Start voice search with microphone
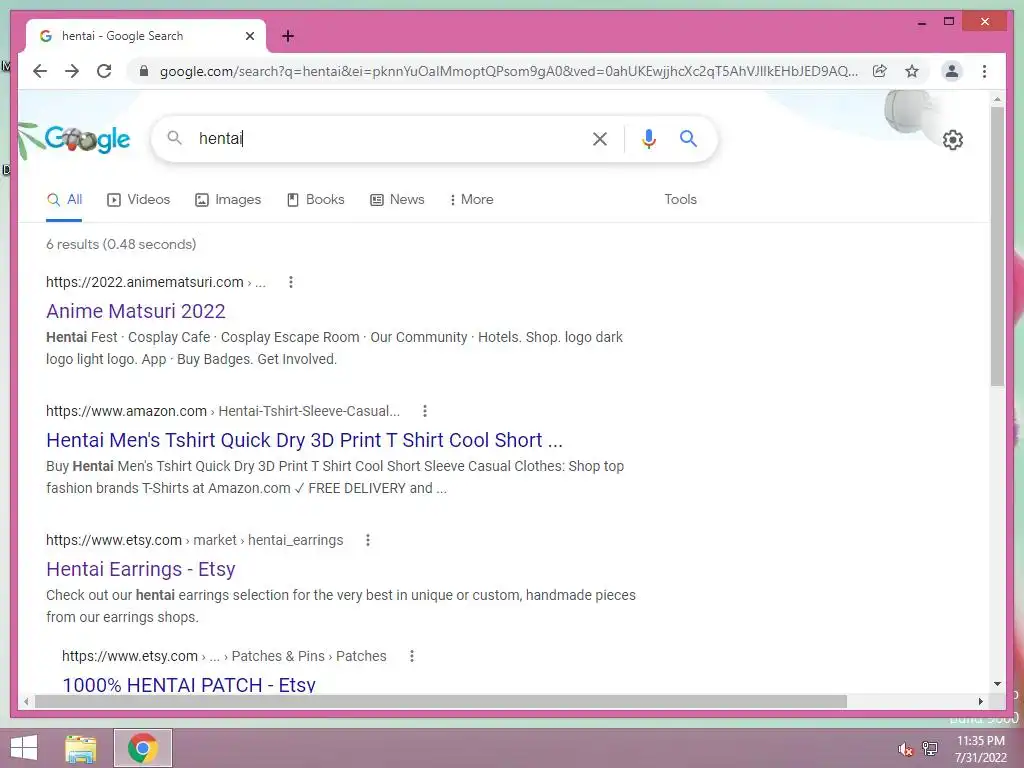1024x768 pixels. click(x=648, y=138)
